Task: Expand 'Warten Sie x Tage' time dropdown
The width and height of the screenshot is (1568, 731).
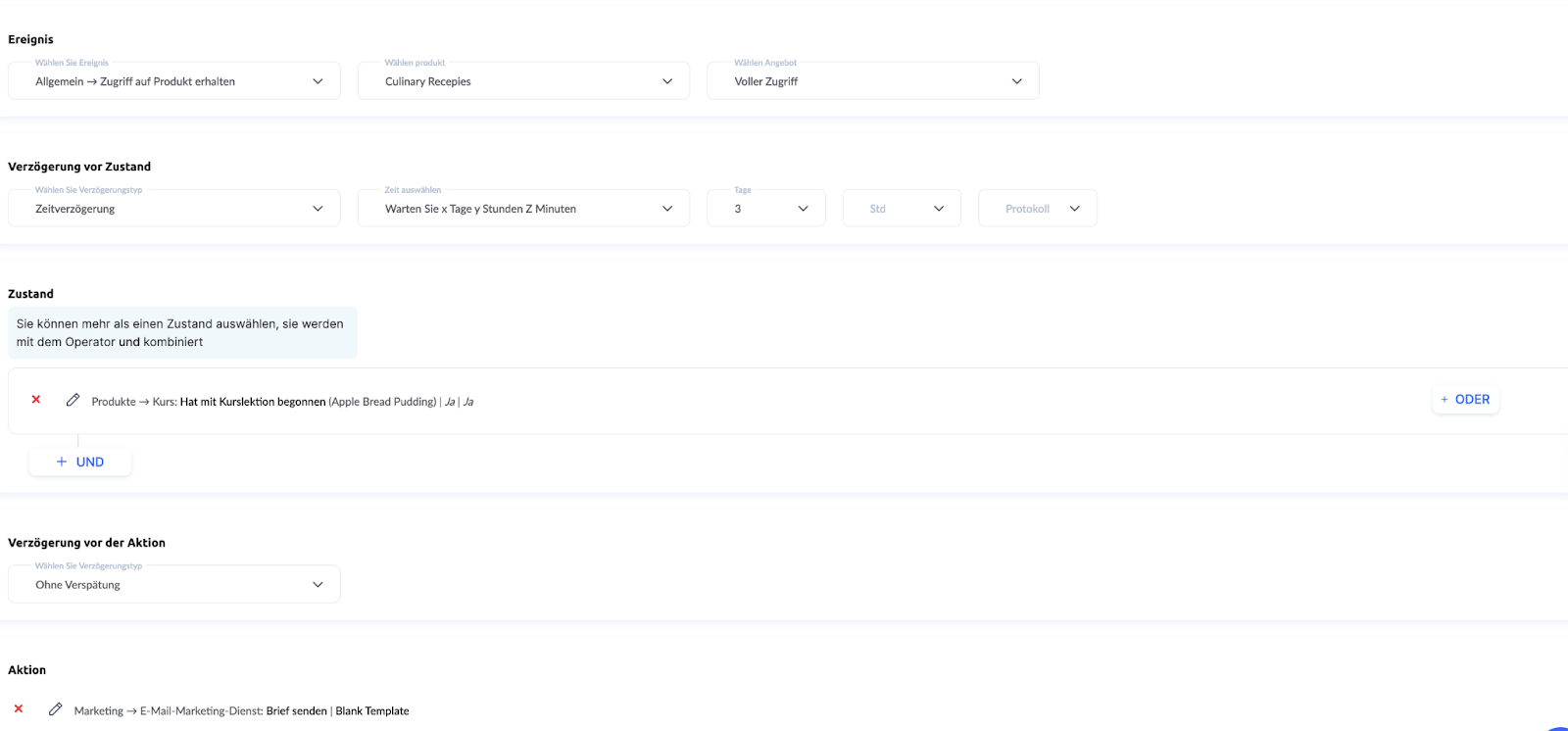Action: [x=523, y=209]
